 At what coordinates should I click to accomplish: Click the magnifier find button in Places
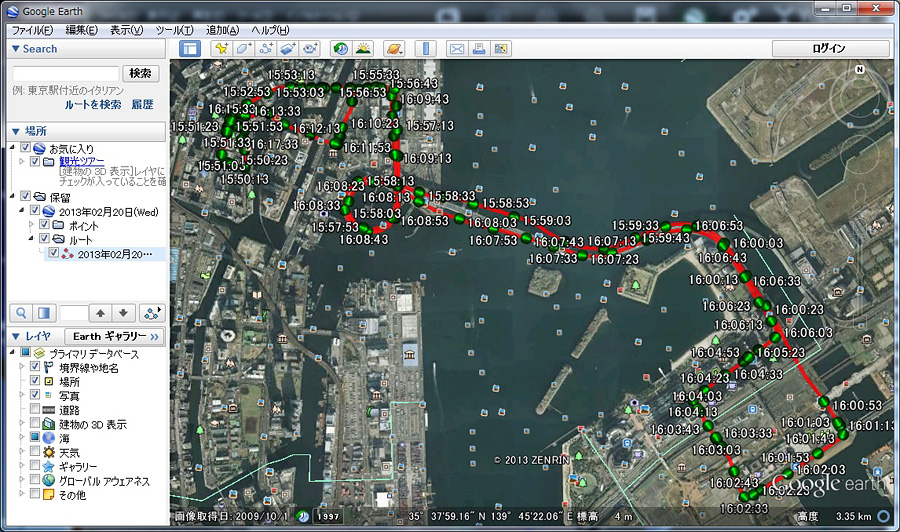21,313
